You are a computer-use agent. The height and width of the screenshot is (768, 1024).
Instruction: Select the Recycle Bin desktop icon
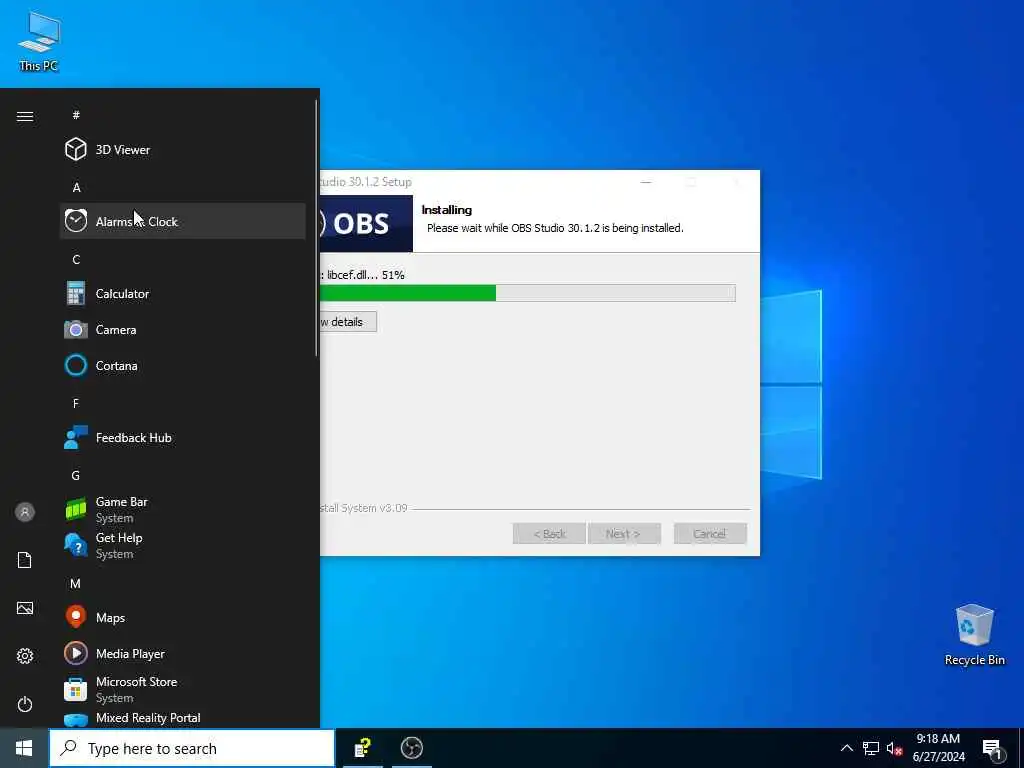[x=974, y=635]
